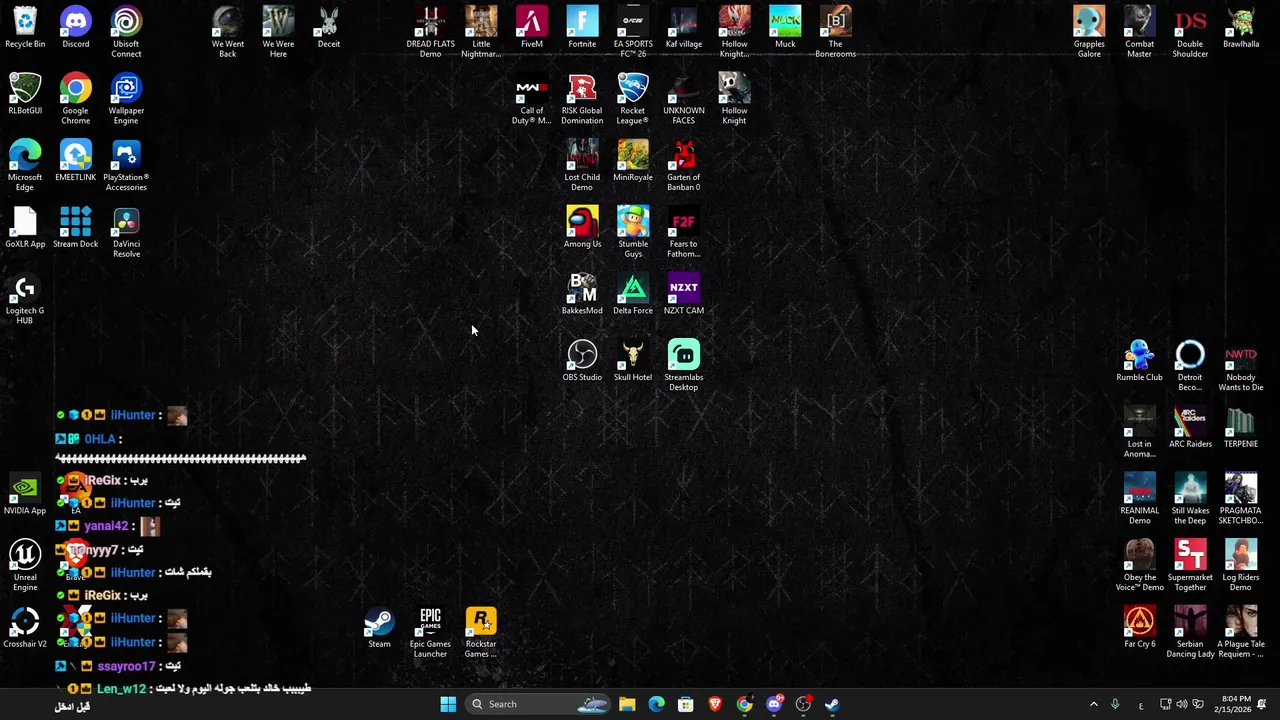
Task: Select the RISK Global Domination icon
Action: coord(582,99)
